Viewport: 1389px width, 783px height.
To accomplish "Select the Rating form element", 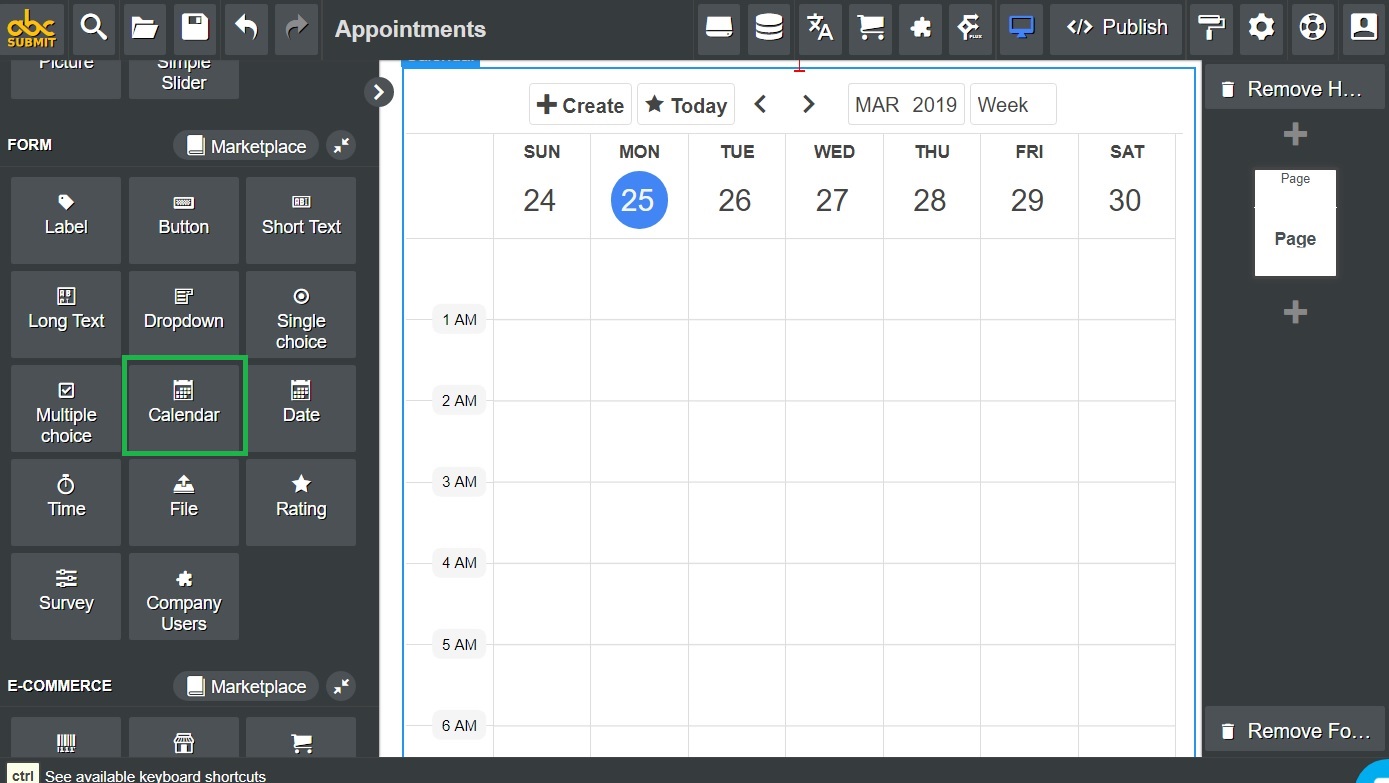I will [300, 501].
